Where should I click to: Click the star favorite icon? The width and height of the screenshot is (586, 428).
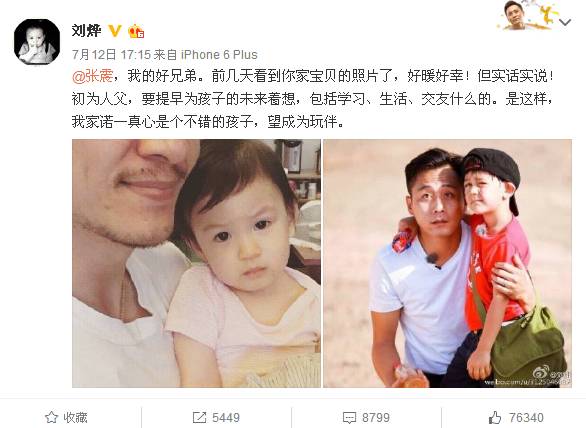click(x=52, y=417)
